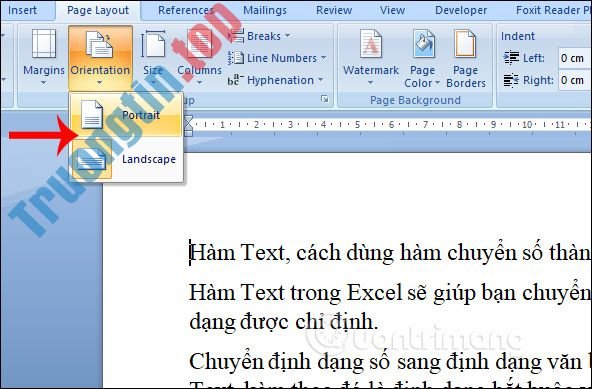Image resolution: width=592 pixels, height=389 pixels.
Task: Expand the Orientation dropdown arrow
Action: pyautogui.click(x=99, y=82)
